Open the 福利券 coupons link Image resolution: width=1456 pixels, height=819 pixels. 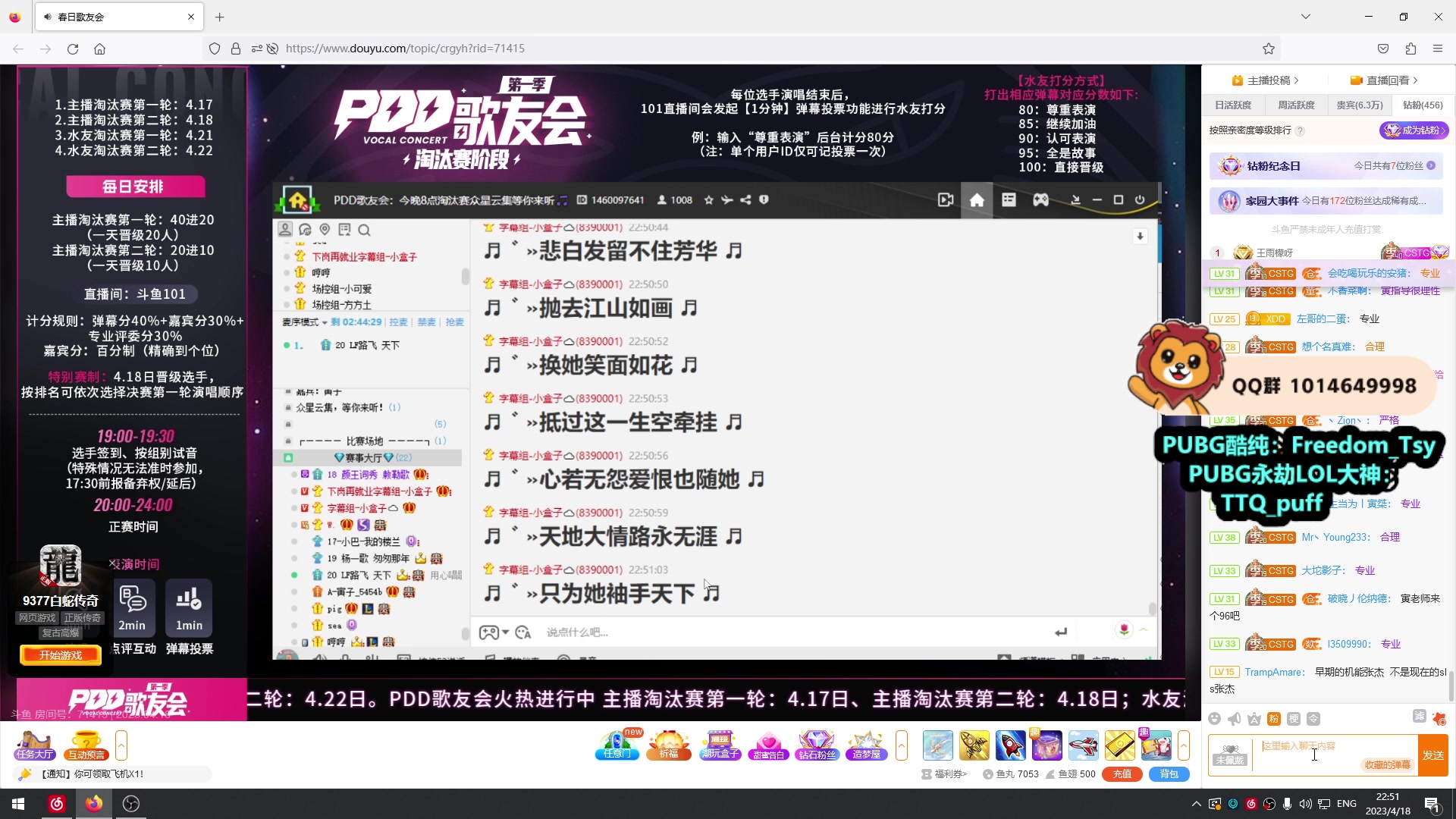(945, 774)
